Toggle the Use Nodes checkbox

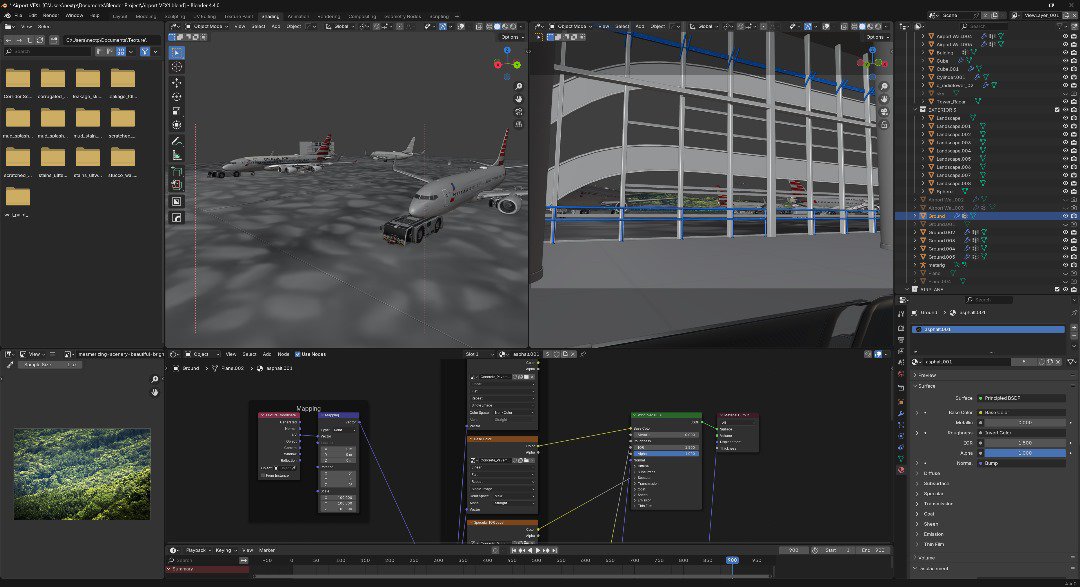298,354
